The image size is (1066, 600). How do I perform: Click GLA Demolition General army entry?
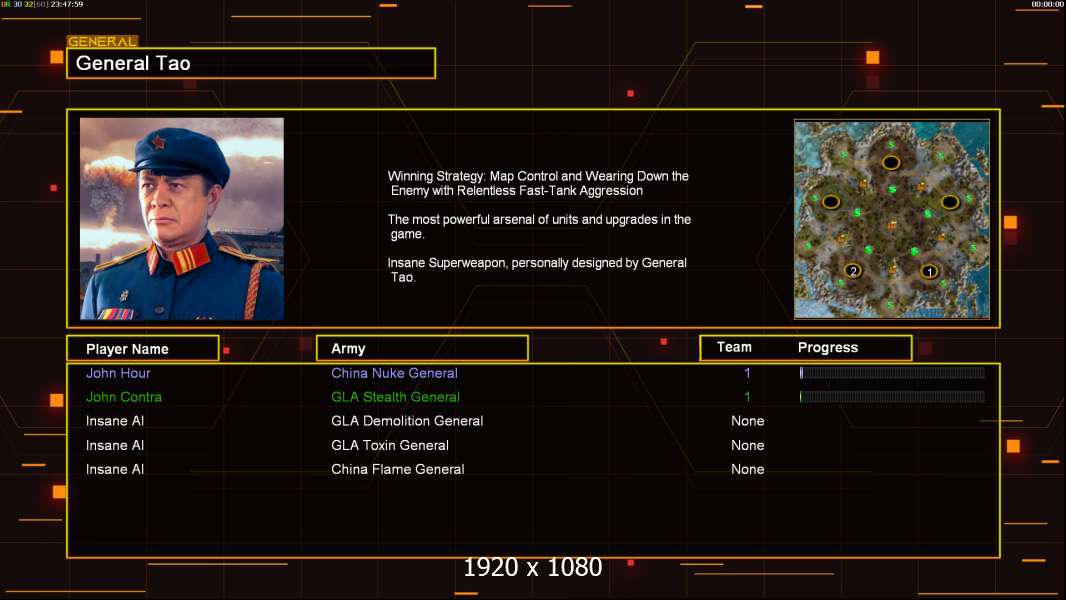[x=407, y=421]
